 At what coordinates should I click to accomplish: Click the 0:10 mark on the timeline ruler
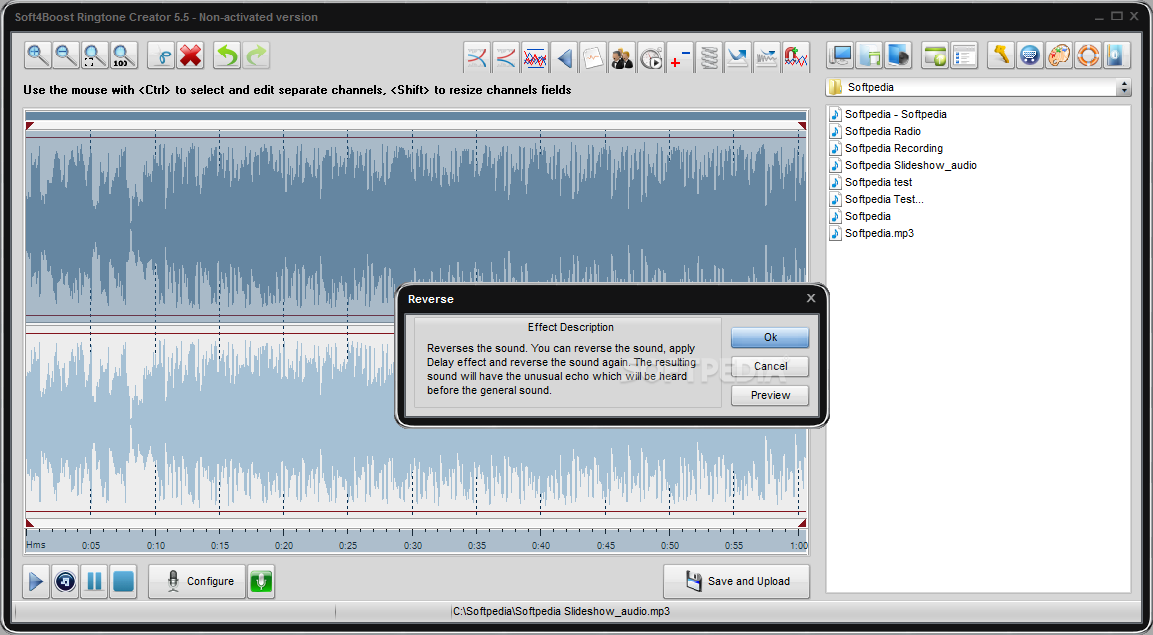pos(155,545)
